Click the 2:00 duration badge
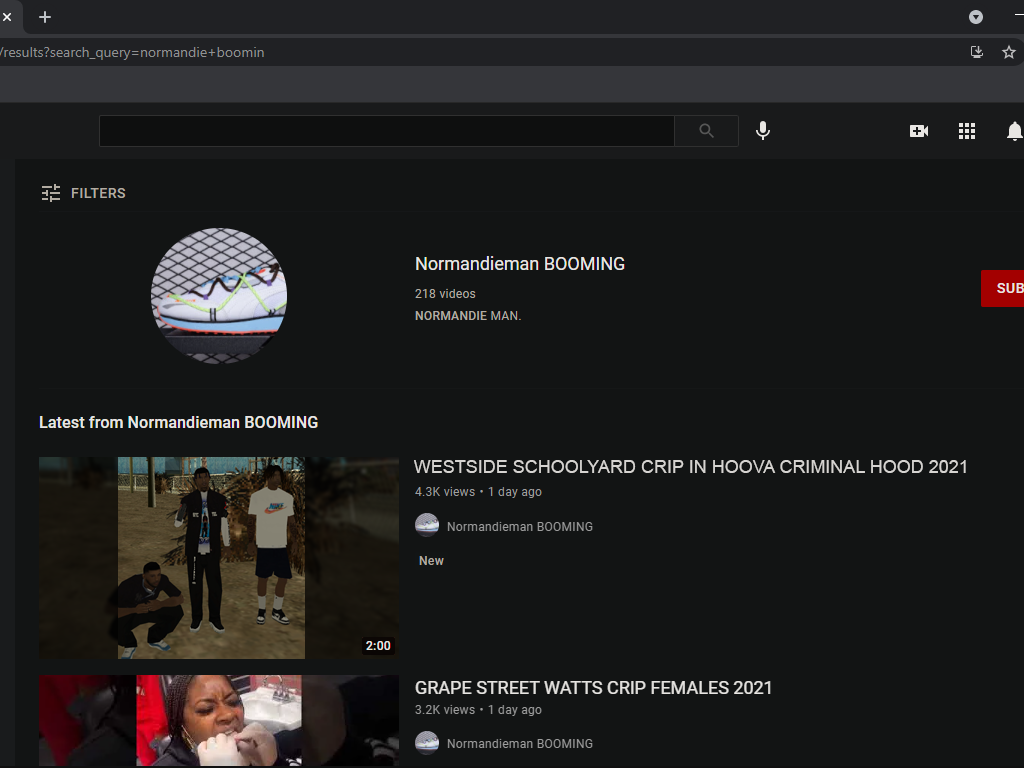 [378, 646]
